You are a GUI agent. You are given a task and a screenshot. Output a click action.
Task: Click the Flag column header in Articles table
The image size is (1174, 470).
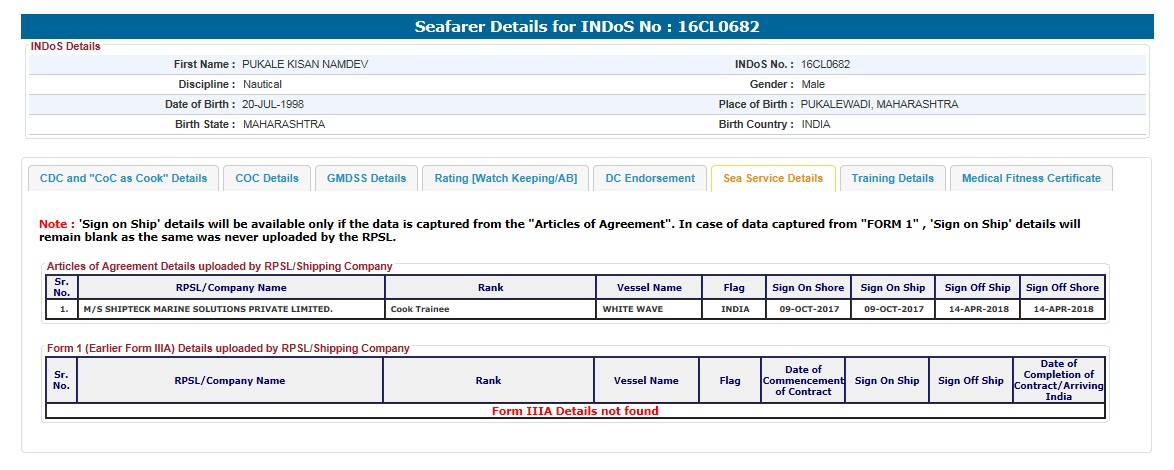(x=734, y=287)
